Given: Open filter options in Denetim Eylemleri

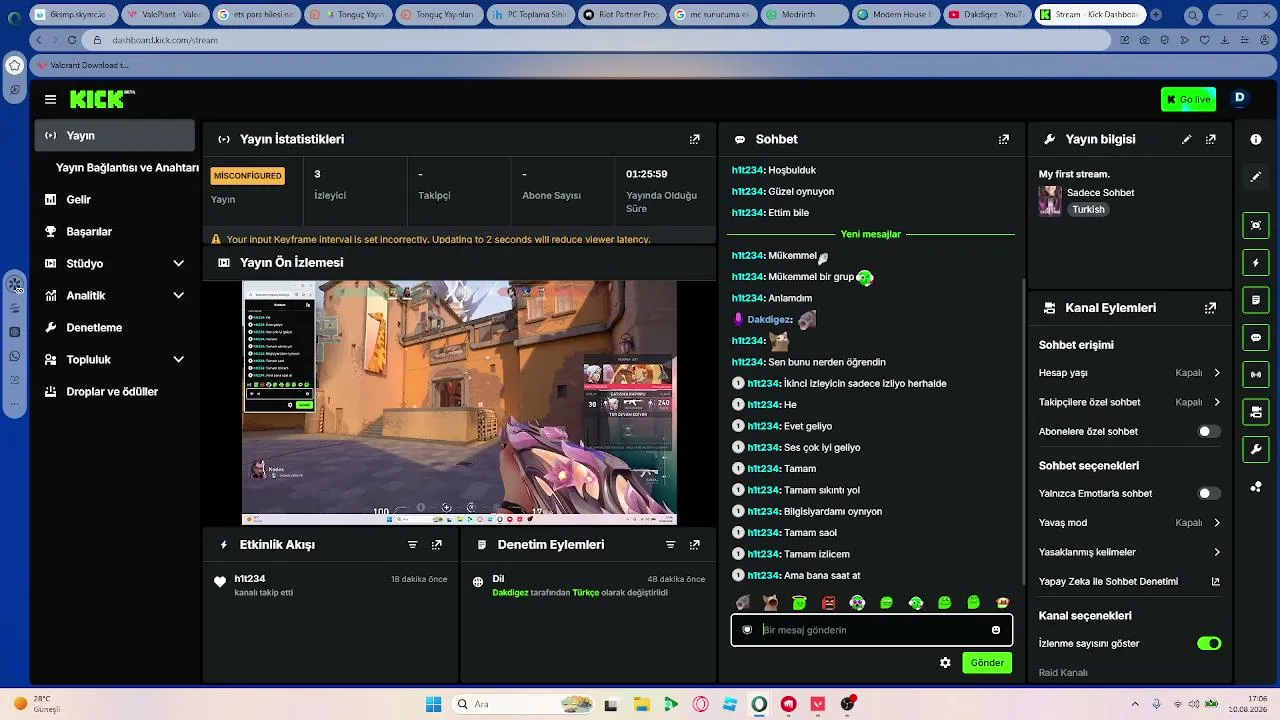Looking at the screenshot, I should pyautogui.click(x=671, y=545).
